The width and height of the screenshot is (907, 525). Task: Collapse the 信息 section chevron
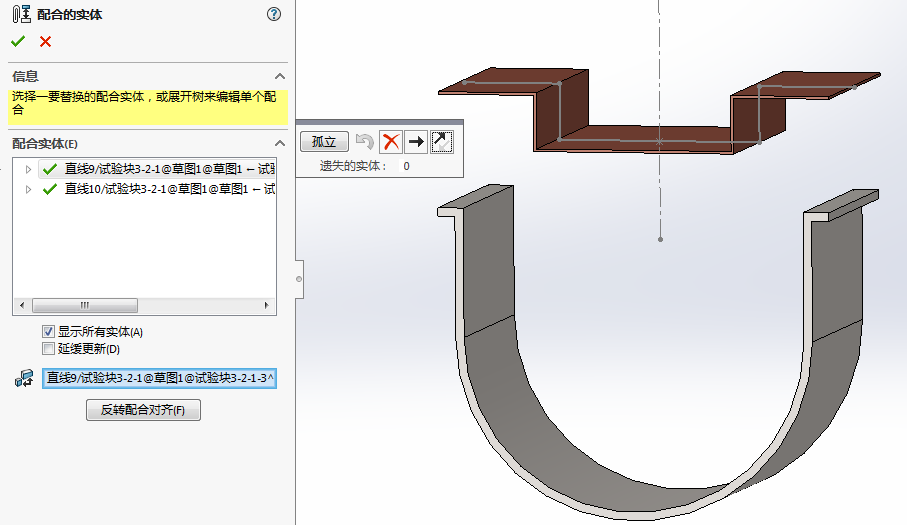coord(280,77)
